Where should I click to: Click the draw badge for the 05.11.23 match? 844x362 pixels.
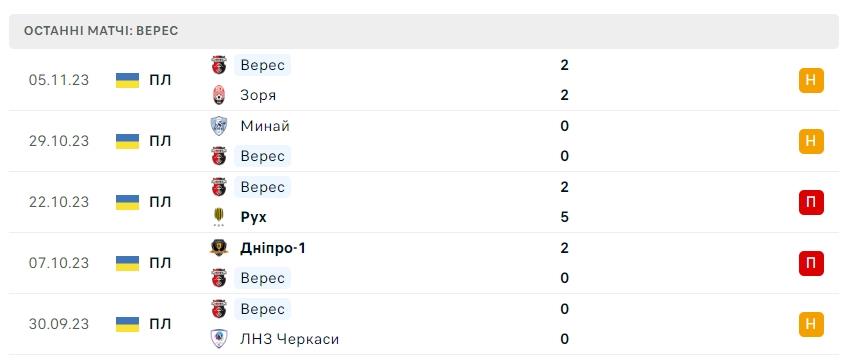click(811, 81)
